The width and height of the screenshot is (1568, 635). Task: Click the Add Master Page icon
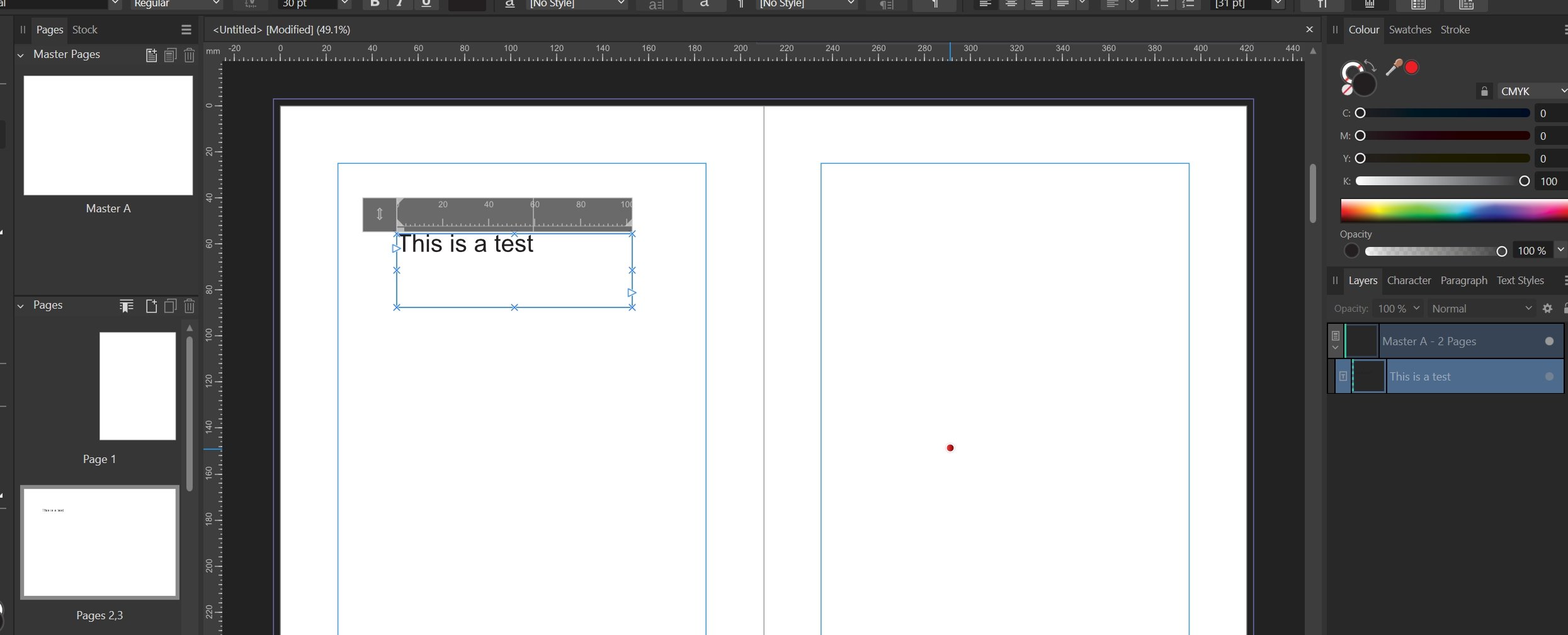click(x=151, y=55)
